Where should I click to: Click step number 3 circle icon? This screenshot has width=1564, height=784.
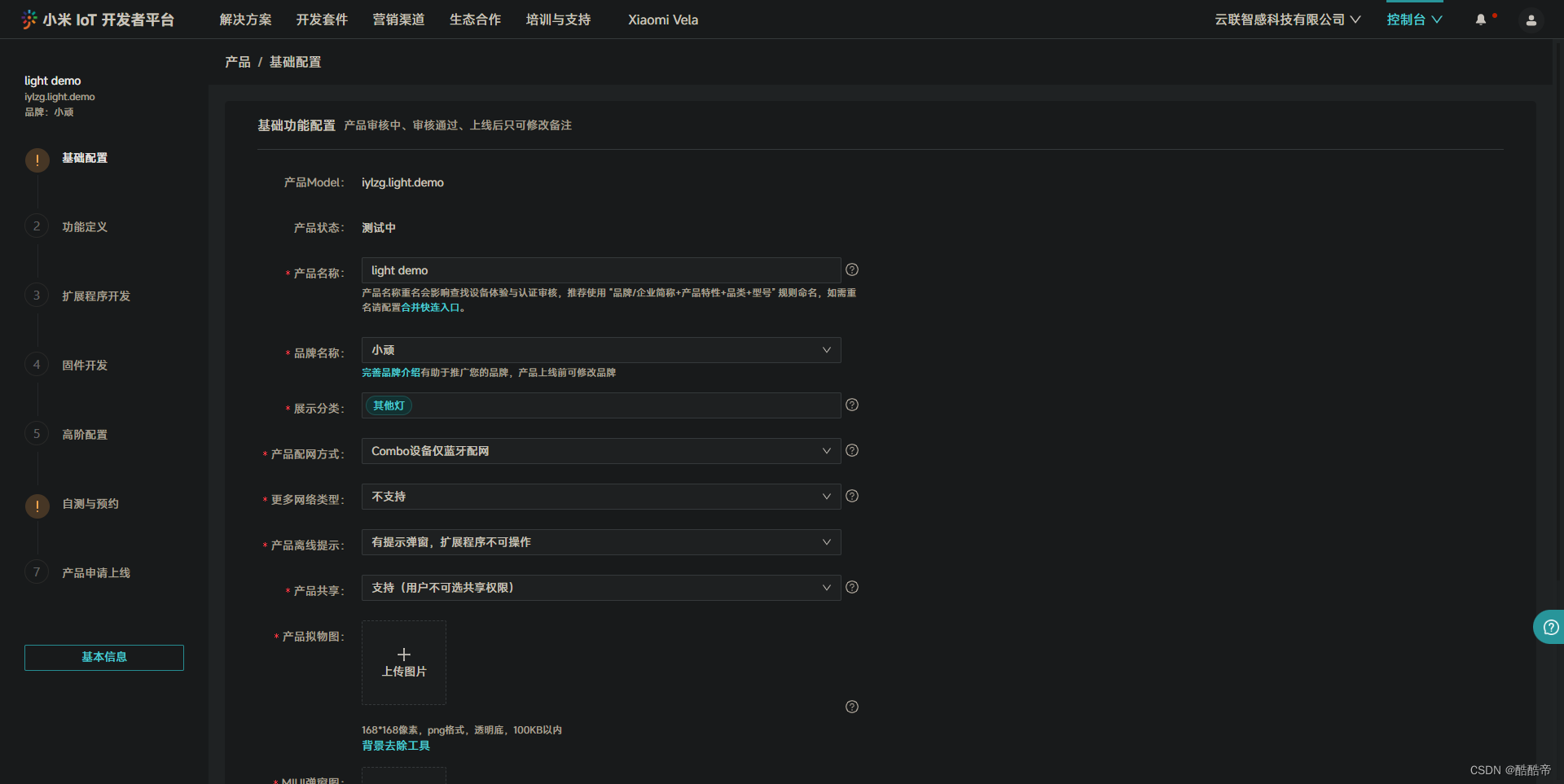(x=37, y=296)
